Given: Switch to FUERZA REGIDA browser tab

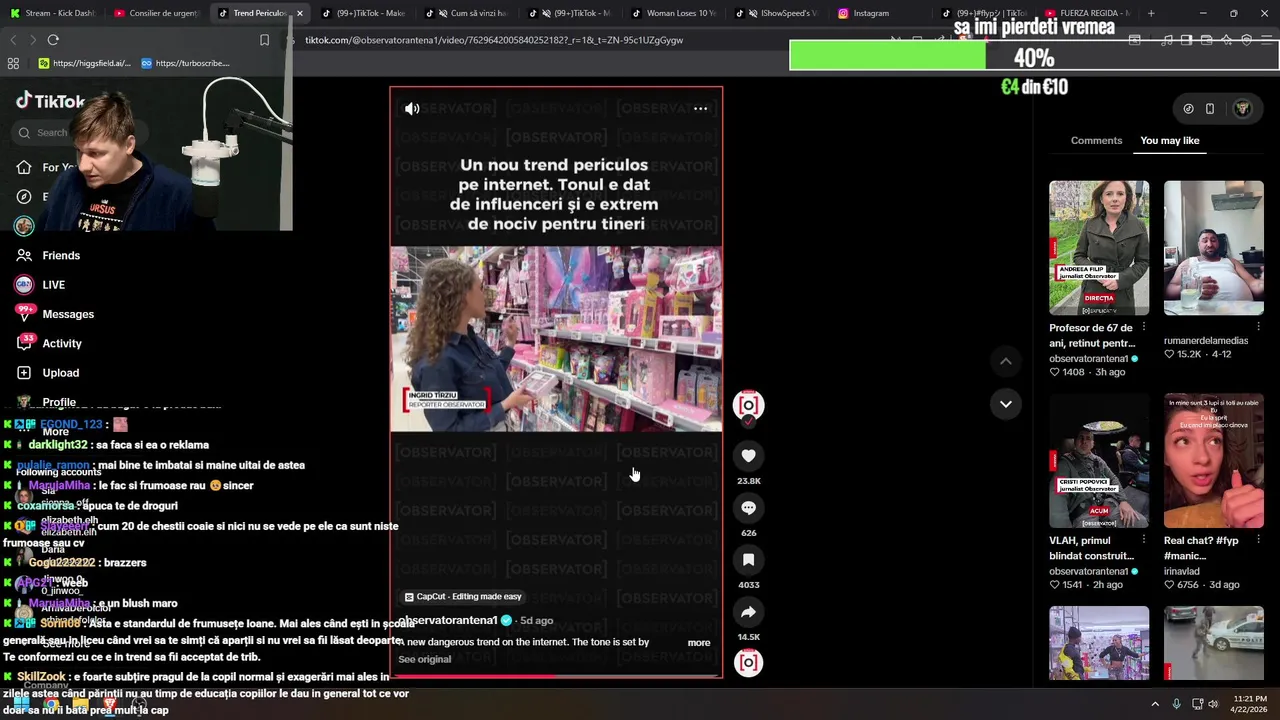Looking at the screenshot, I should pos(1087,13).
